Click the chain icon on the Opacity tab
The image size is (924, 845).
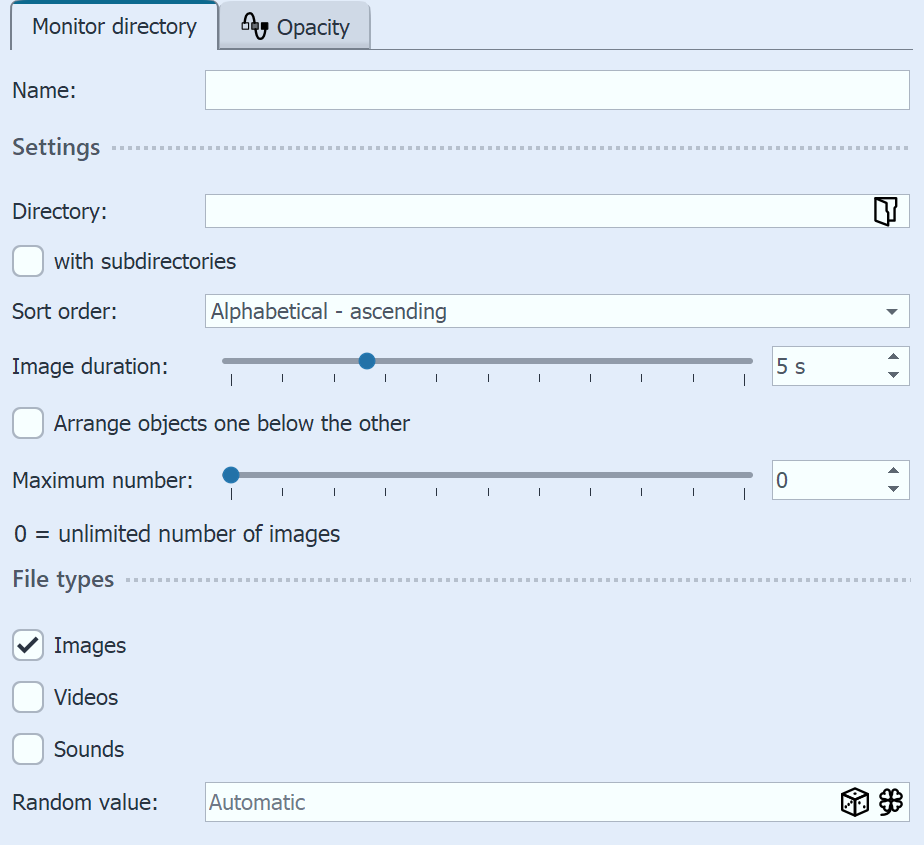tap(253, 26)
